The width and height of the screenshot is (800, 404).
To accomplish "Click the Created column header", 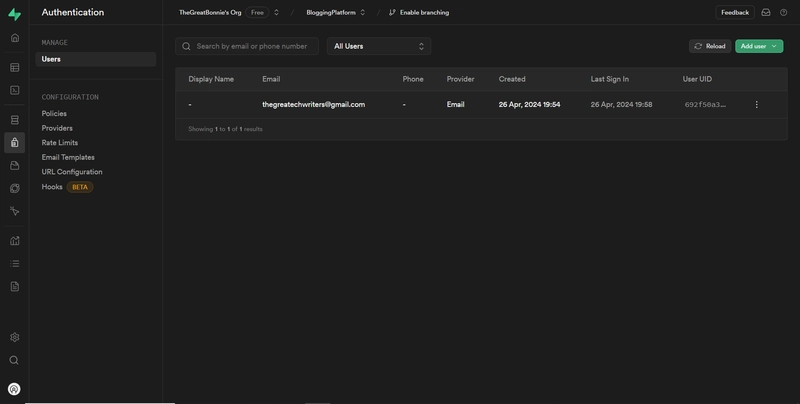I will pyautogui.click(x=512, y=79).
